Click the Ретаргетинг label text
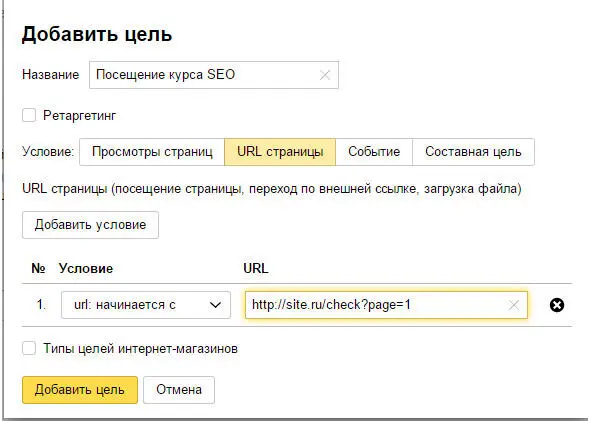 point(79,115)
